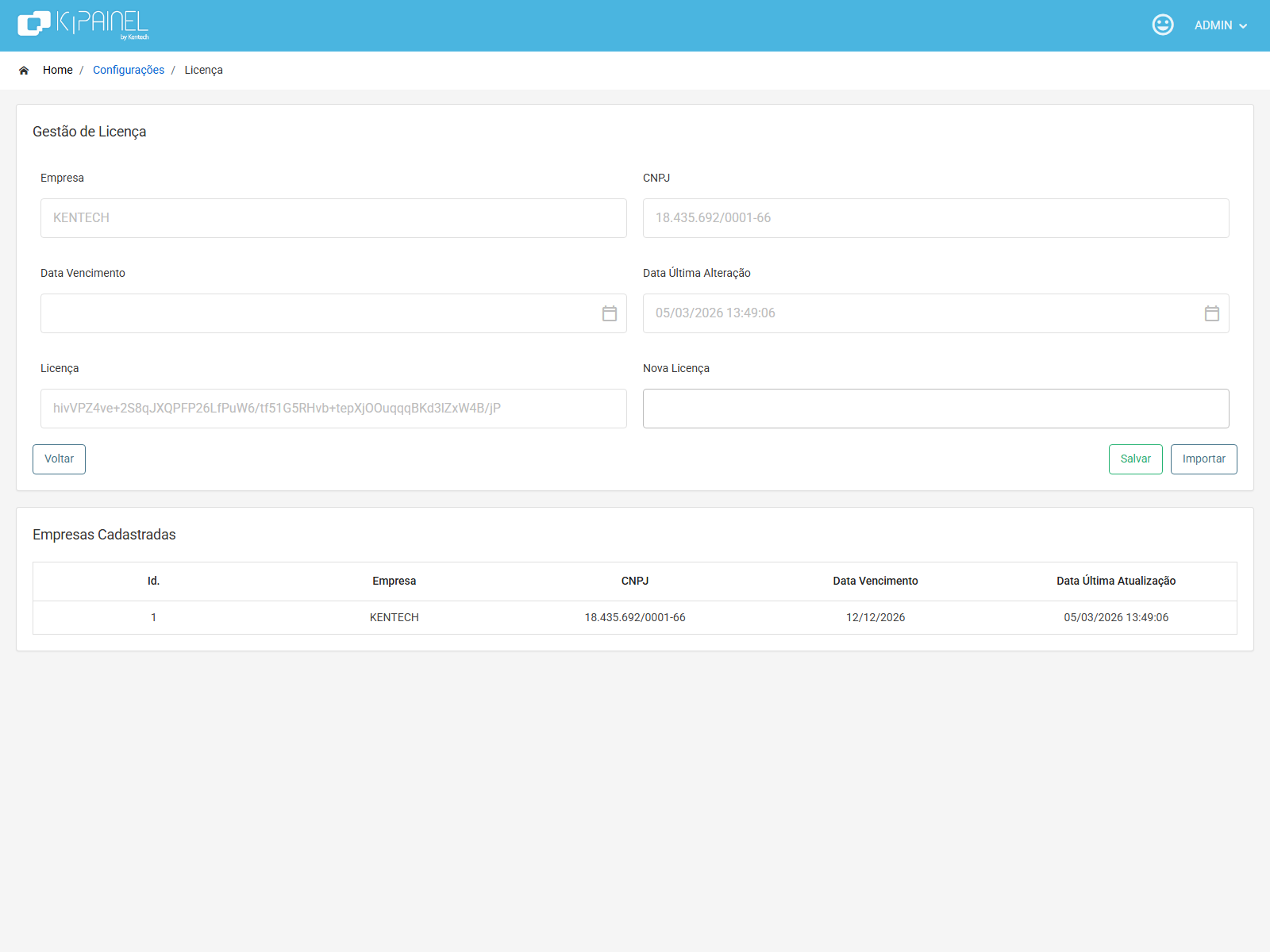
Task: Open Data Vencimento calendar picker
Action: (x=610, y=313)
